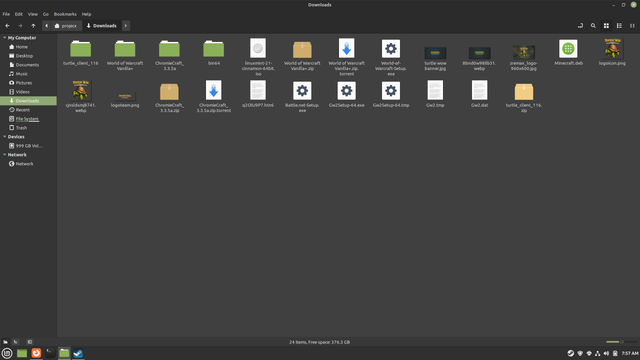Show tree view in the sidebar

16,342
